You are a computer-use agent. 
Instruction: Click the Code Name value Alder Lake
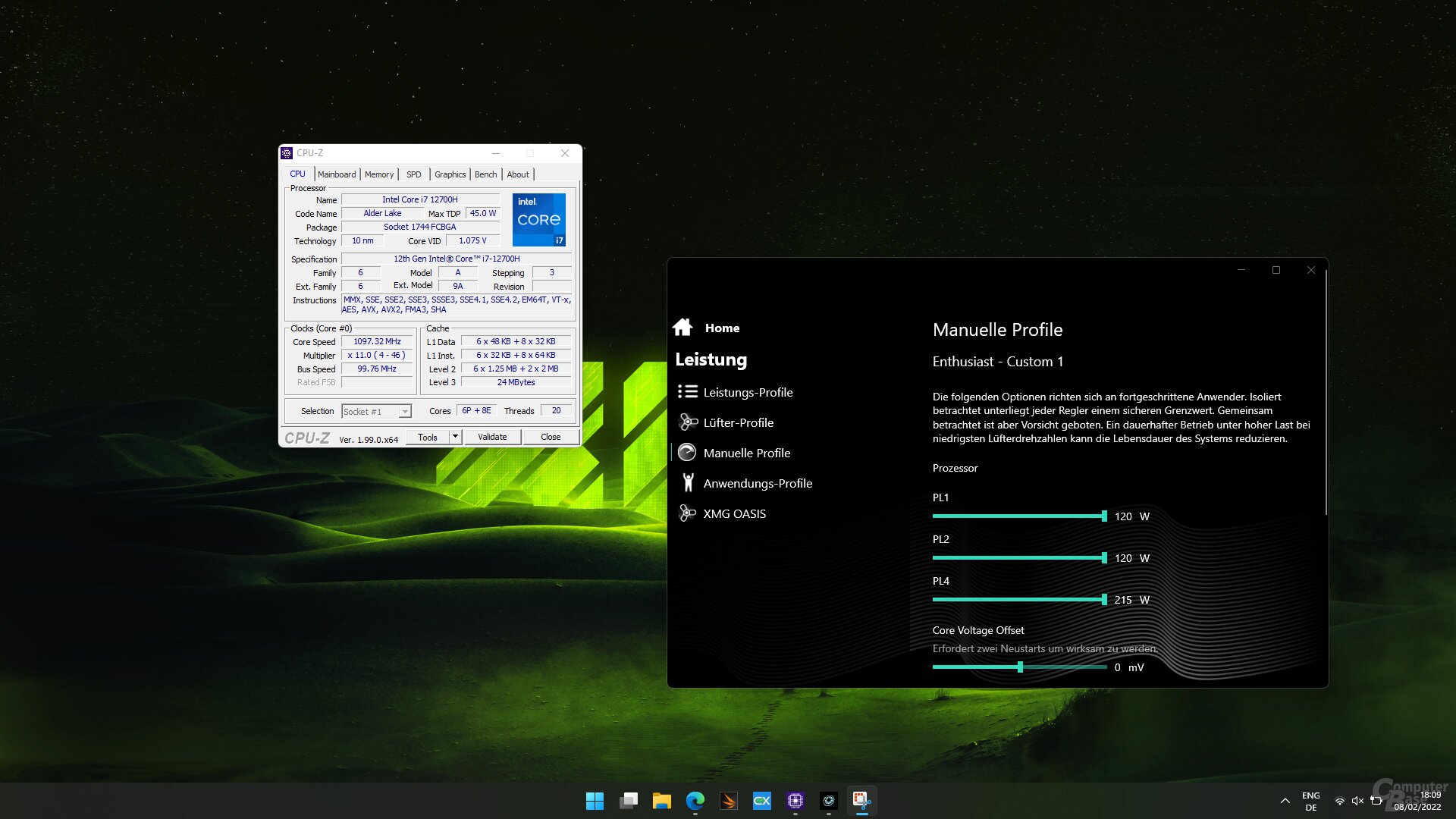pyautogui.click(x=382, y=213)
